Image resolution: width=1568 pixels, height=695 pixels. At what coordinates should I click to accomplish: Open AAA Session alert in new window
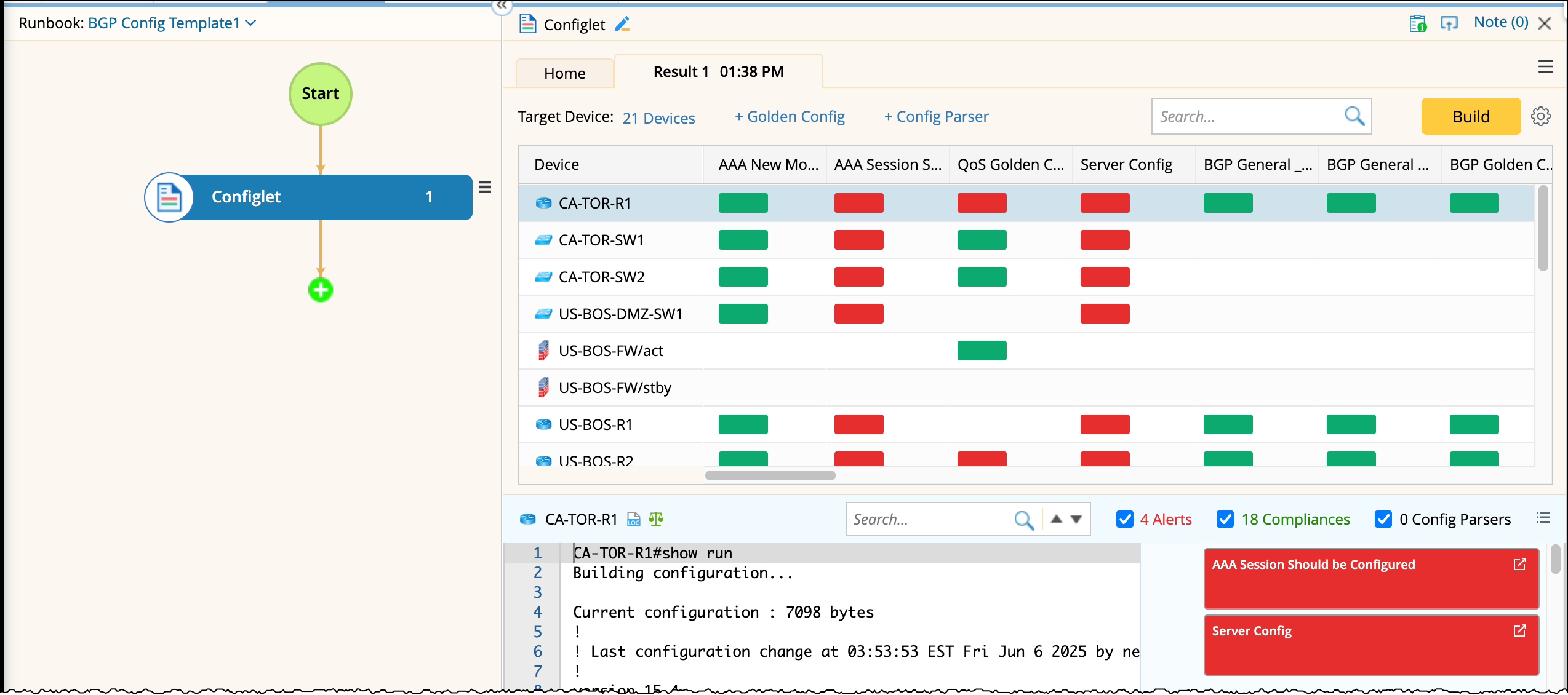1519,564
